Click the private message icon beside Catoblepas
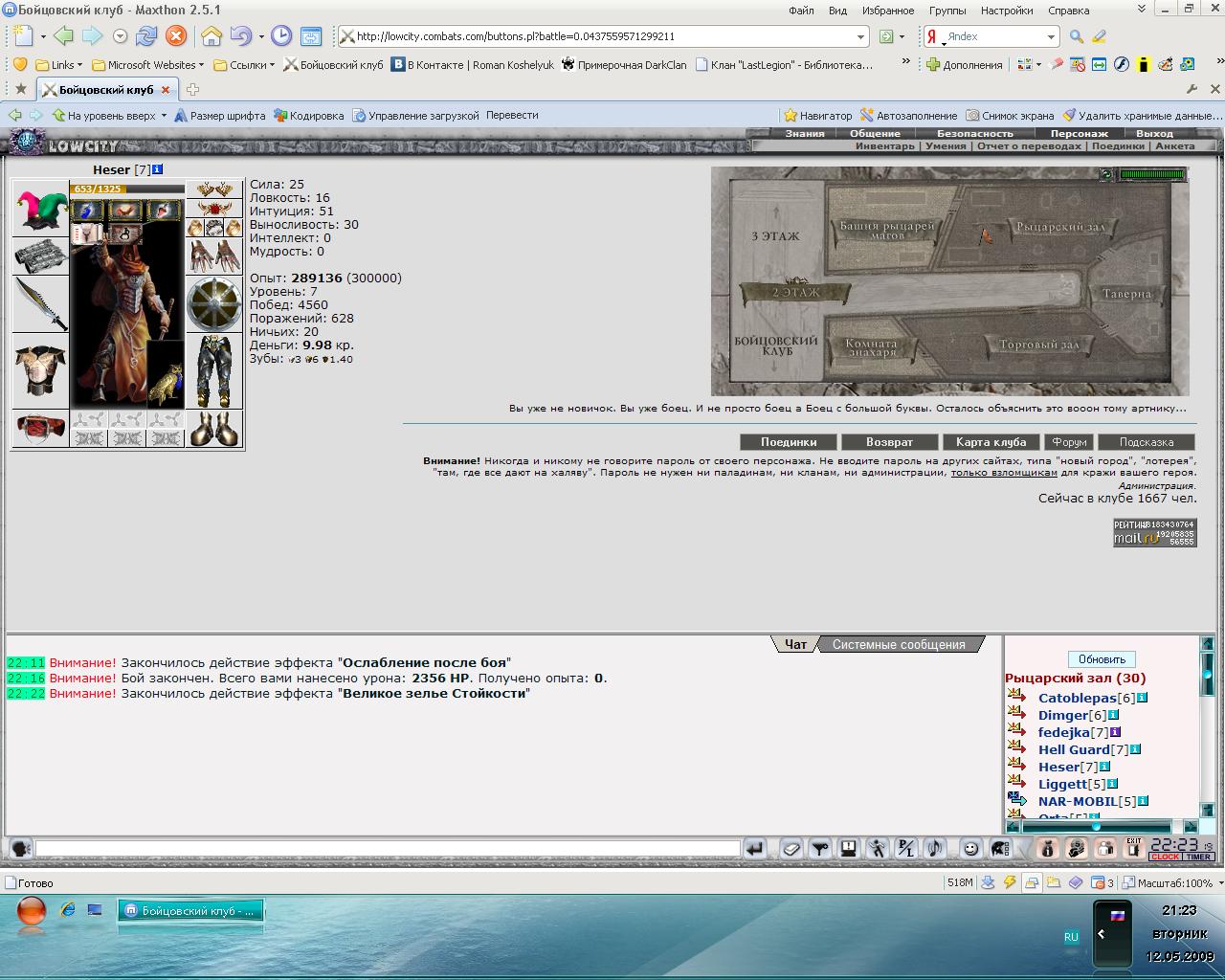 (1016, 697)
